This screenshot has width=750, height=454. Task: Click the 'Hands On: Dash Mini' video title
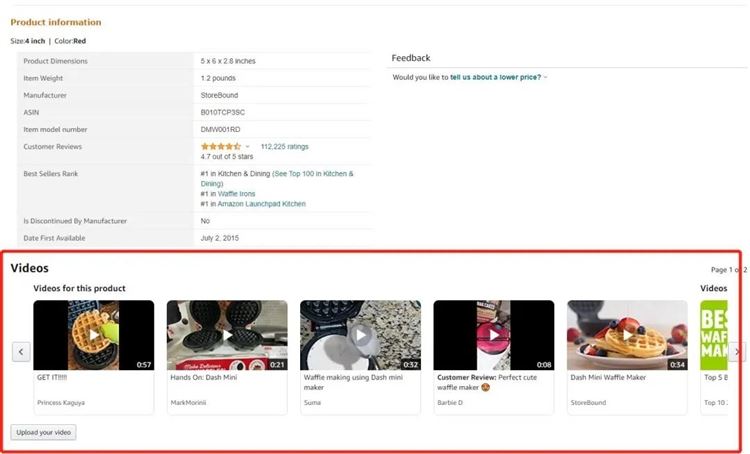[204, 377]
